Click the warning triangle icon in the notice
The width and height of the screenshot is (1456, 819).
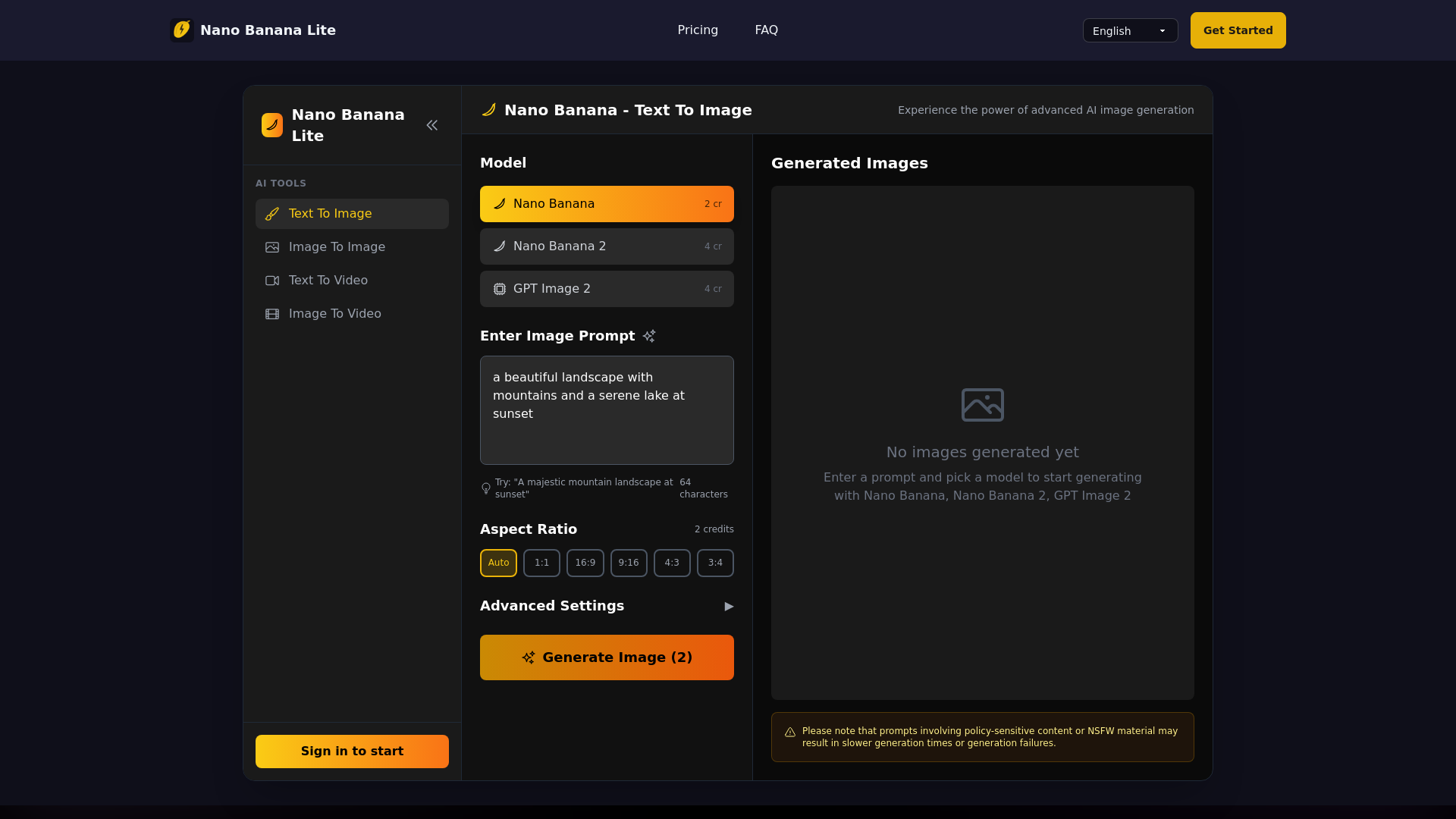pyautogui.click(x=790, y=732)
